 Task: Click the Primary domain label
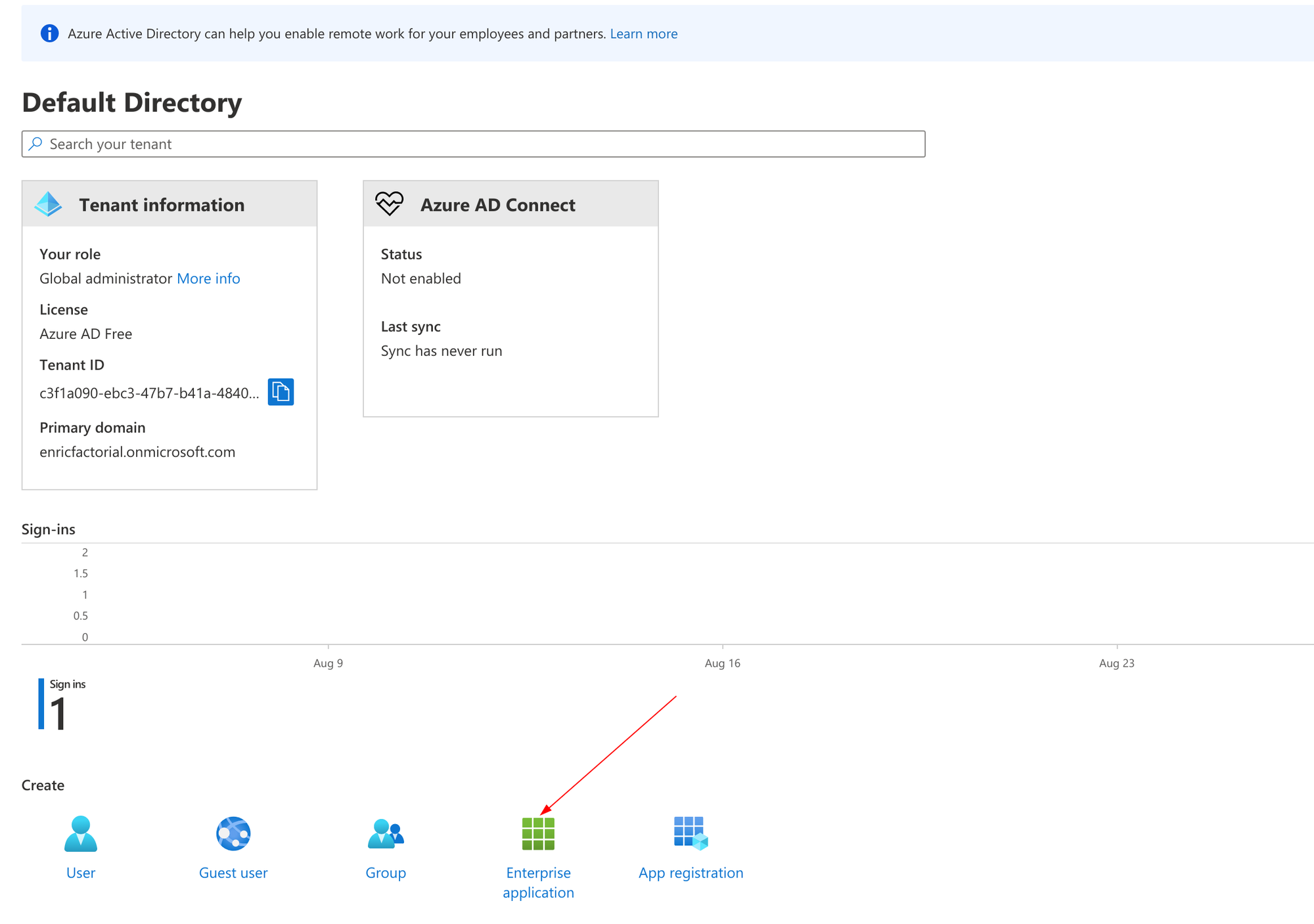click(x=92, y=428)
